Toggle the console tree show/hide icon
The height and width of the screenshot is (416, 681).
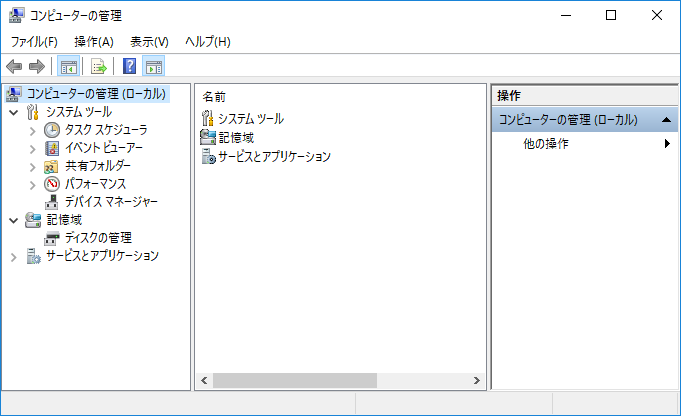[x=69, y=67]
